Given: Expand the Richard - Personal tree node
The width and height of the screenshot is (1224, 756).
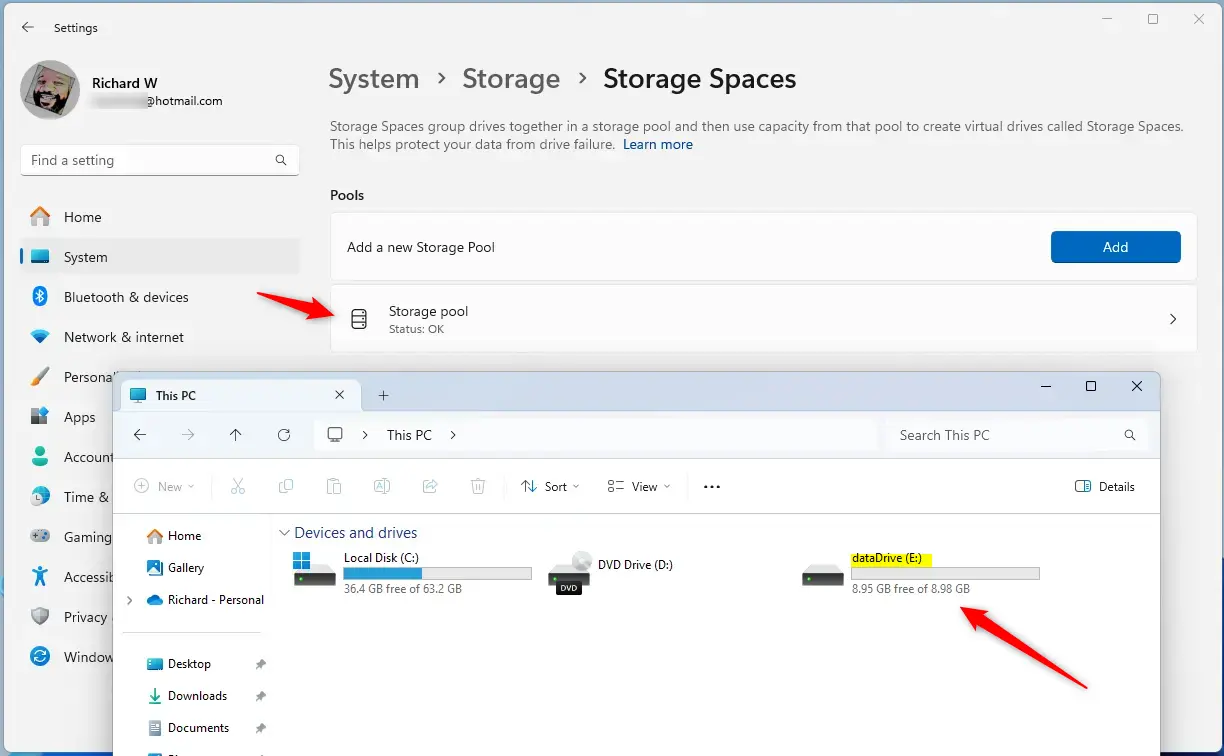Looking at the screenshot, I should coord(129,600).
